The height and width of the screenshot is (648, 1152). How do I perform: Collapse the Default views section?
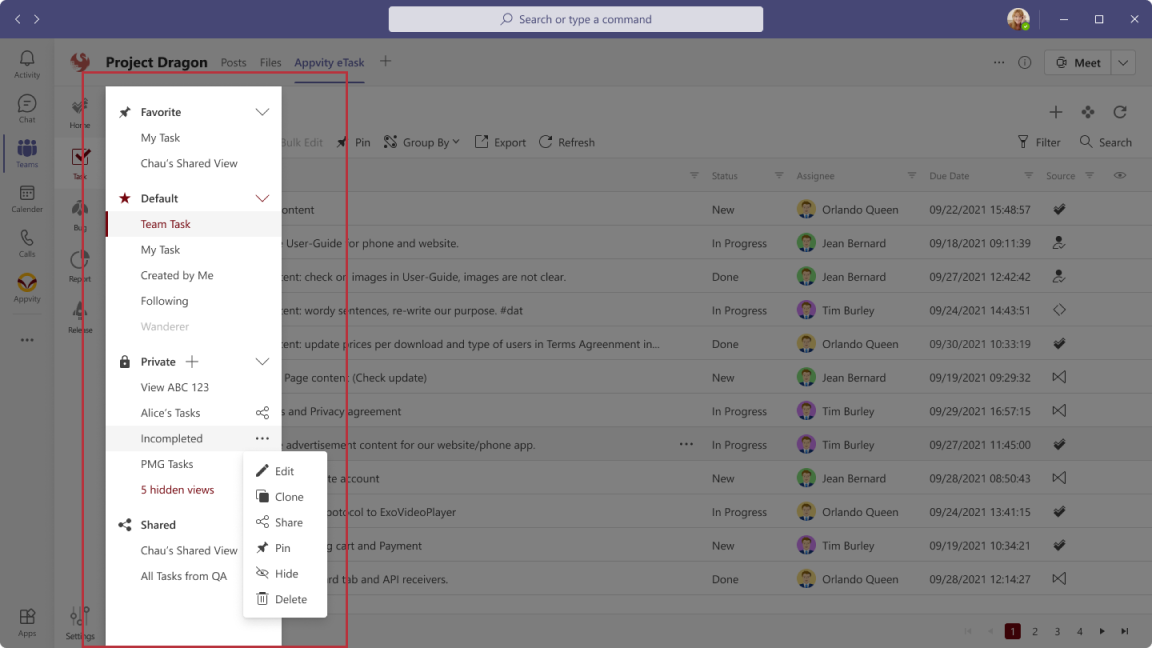coord(262,197)
